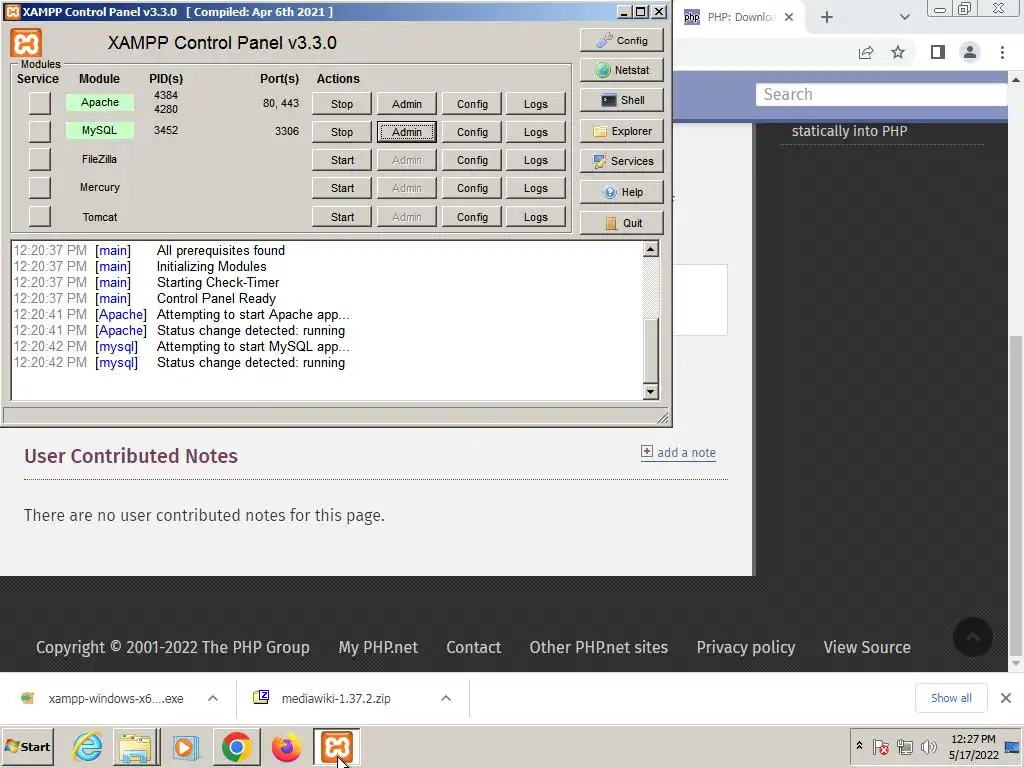Open MySQL Admin (phpMyAdmin)

tap(406, 132)
